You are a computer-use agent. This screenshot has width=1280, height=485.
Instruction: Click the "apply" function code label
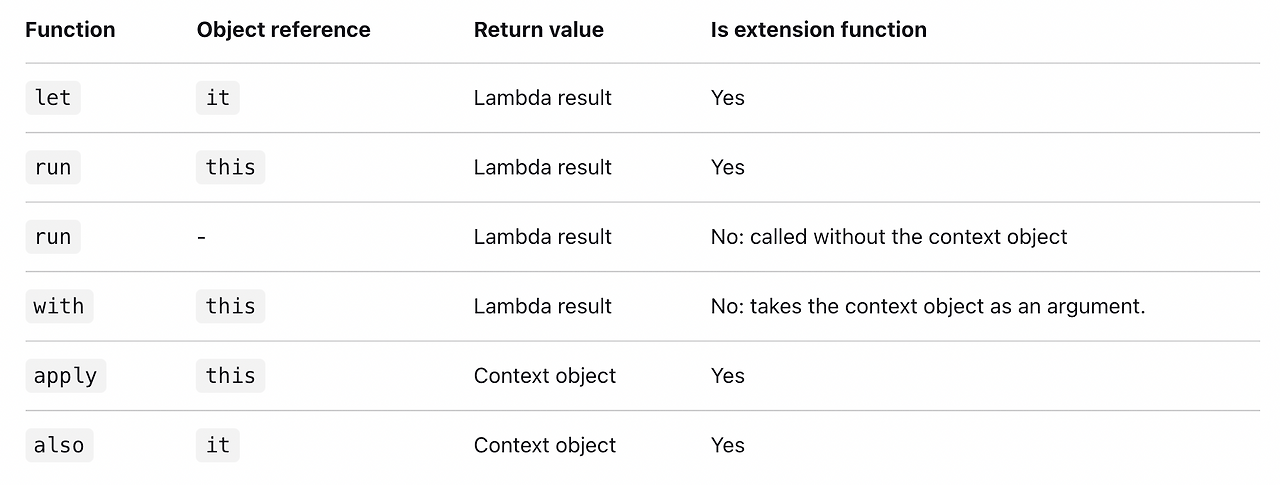coord(65,376)
